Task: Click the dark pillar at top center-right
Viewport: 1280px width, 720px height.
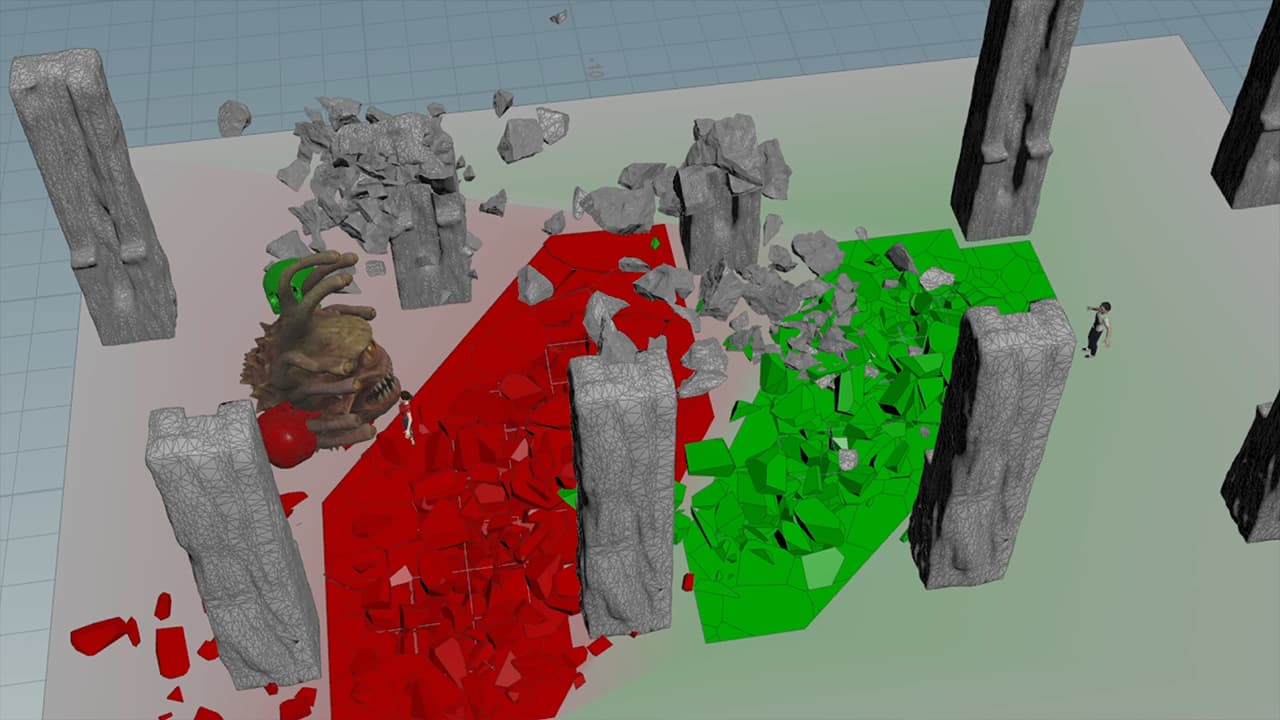Action: click(1015, 115)
